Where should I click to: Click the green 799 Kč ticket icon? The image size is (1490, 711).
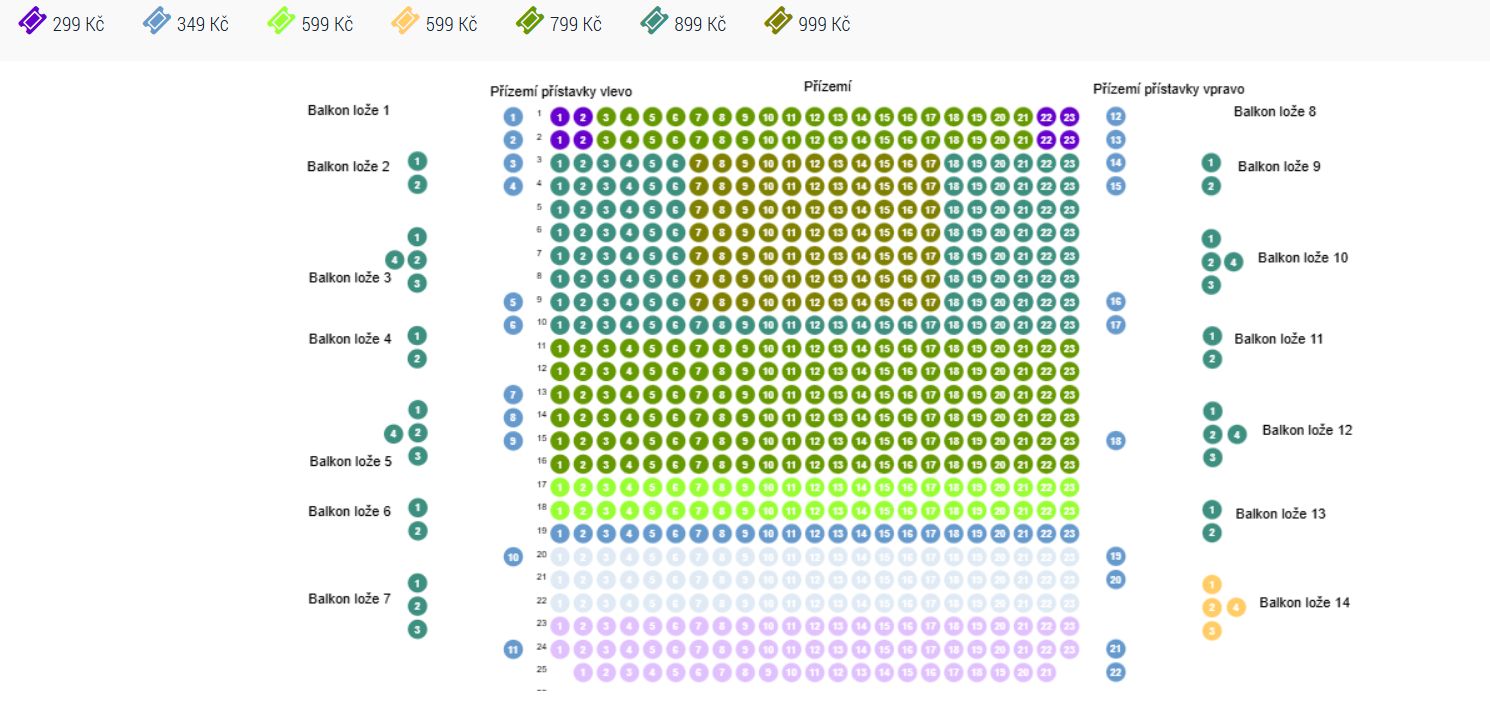pyautogui.click(x=530, y=22)
